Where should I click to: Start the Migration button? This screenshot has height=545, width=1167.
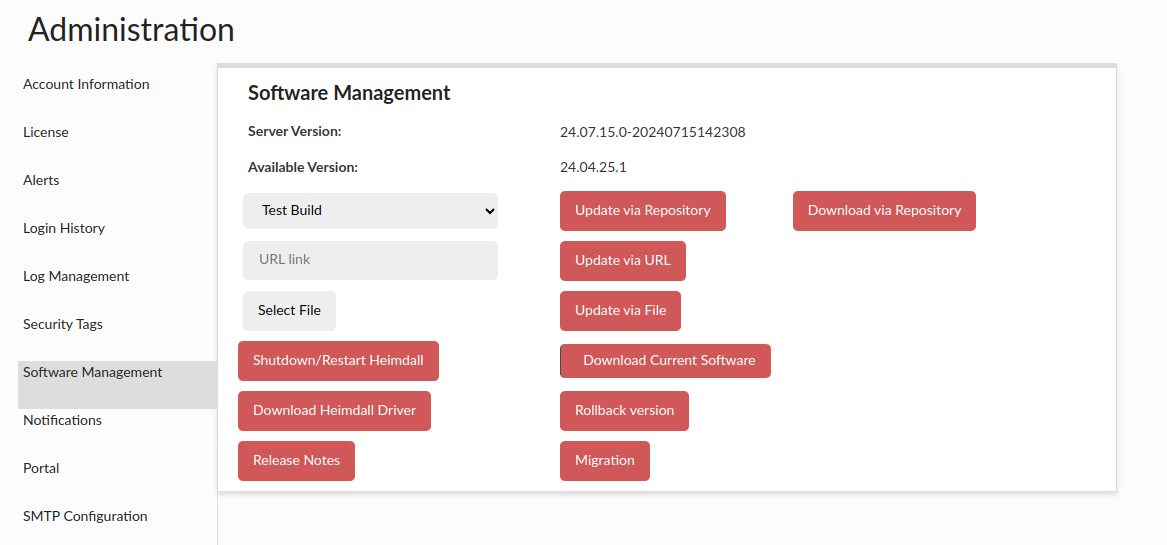[x=604, y=461]
